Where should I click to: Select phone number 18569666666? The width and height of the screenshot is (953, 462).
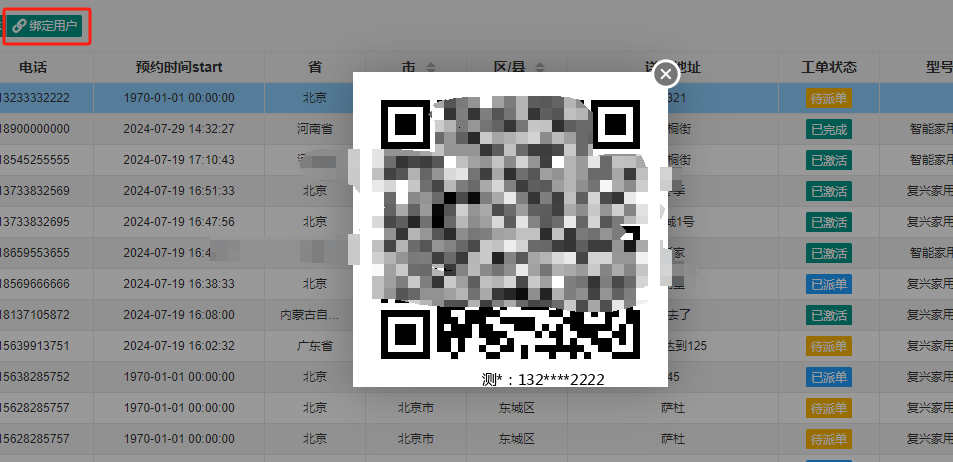[x=35, y=284]
